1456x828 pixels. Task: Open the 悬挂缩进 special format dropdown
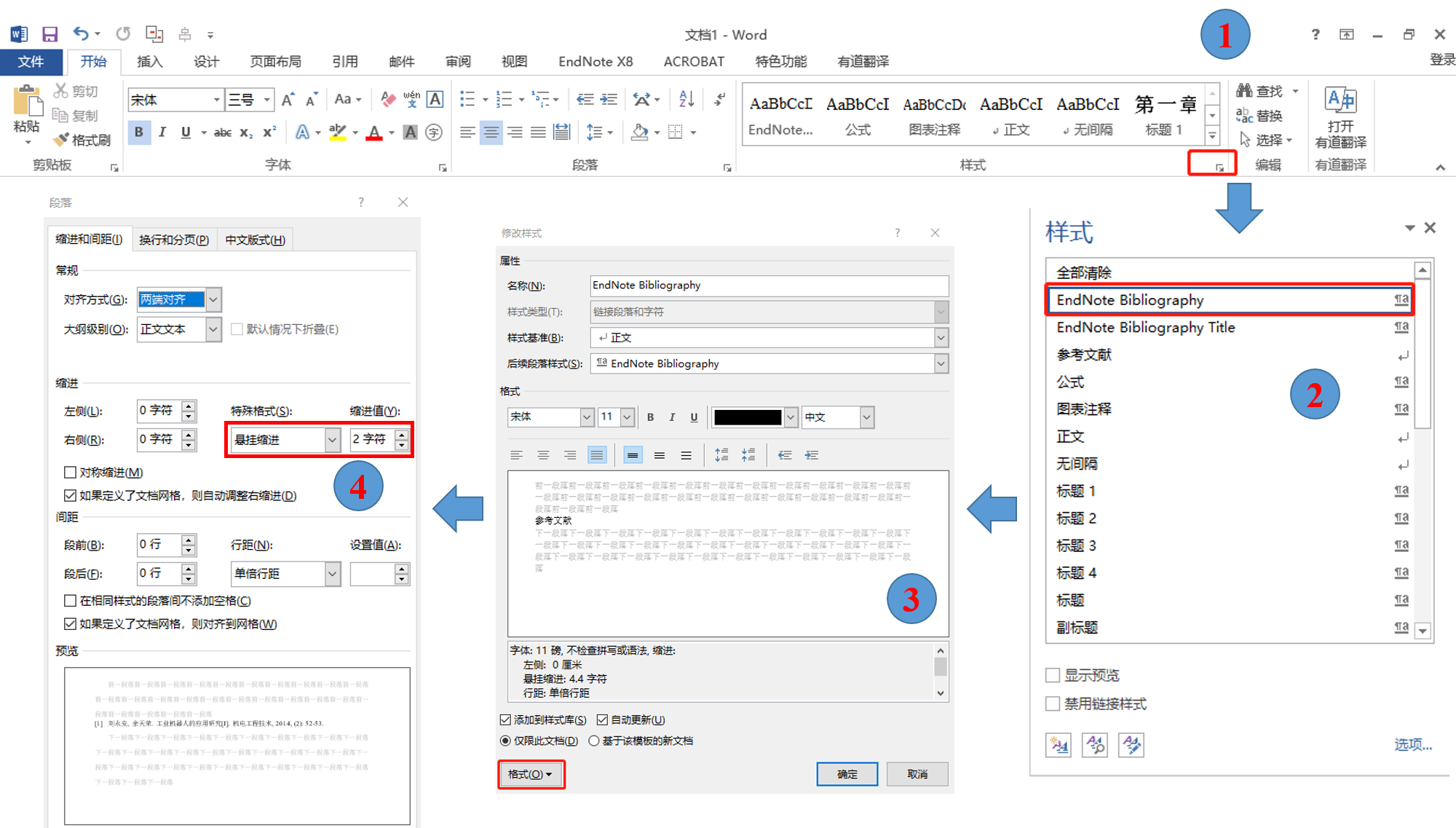[x=332, y=439]
